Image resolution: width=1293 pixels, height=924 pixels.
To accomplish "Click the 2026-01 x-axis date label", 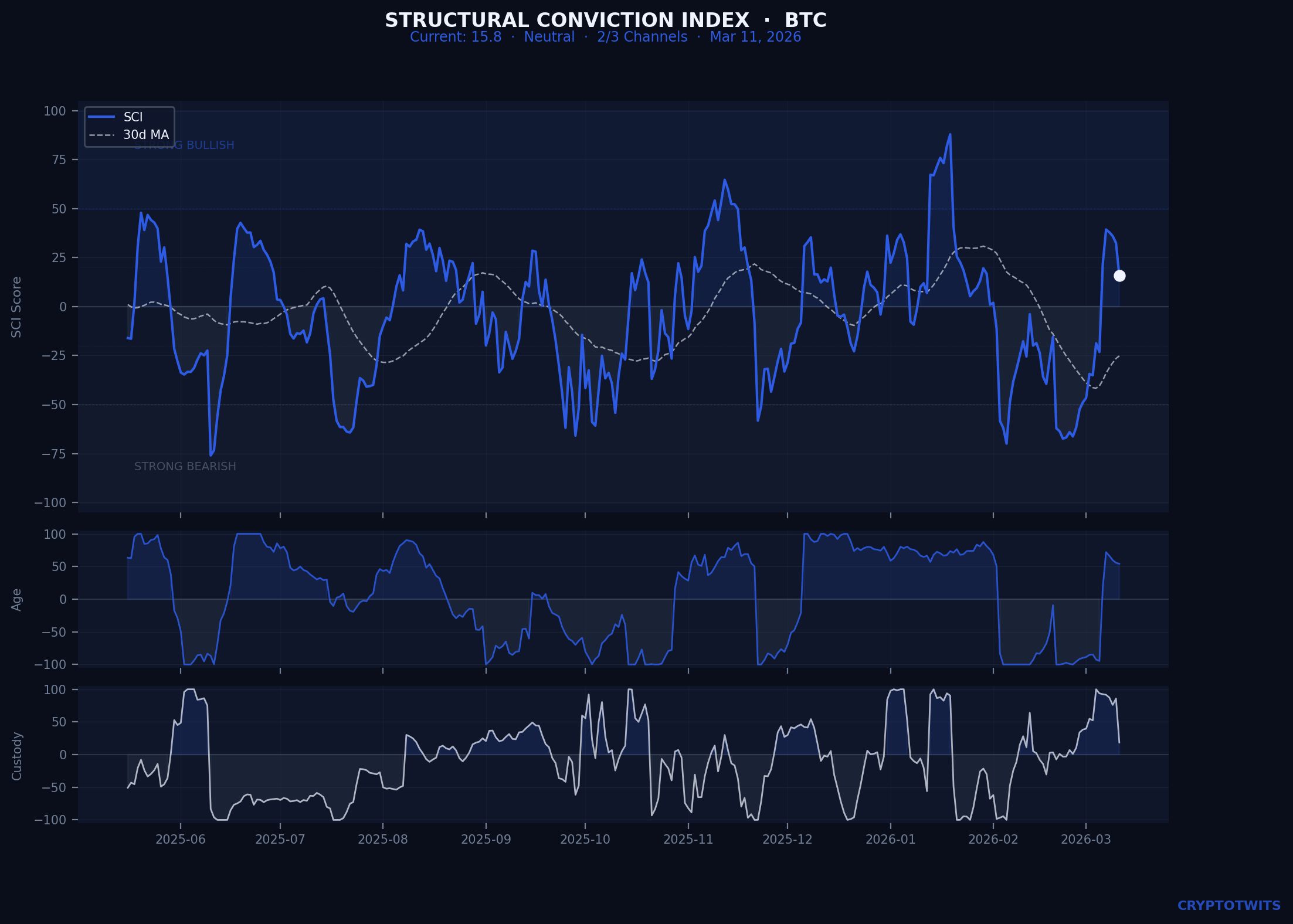I will click(x=890, y=840).
